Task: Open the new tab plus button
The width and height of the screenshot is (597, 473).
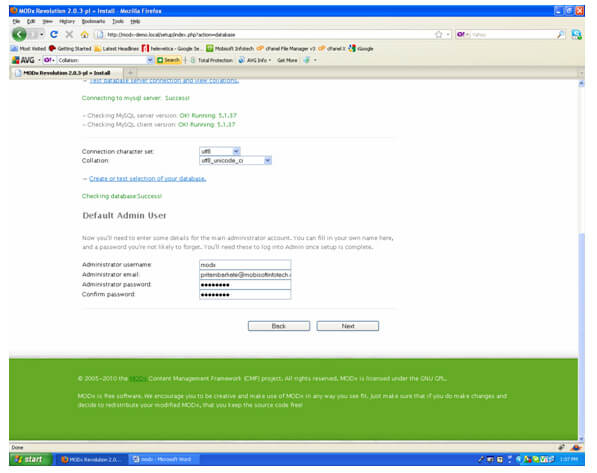Action: (130, 72)
